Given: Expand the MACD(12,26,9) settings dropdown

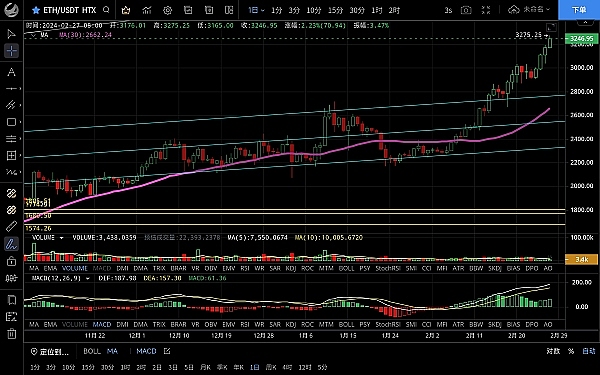Looking at the screenshot, I should point(87,278).
